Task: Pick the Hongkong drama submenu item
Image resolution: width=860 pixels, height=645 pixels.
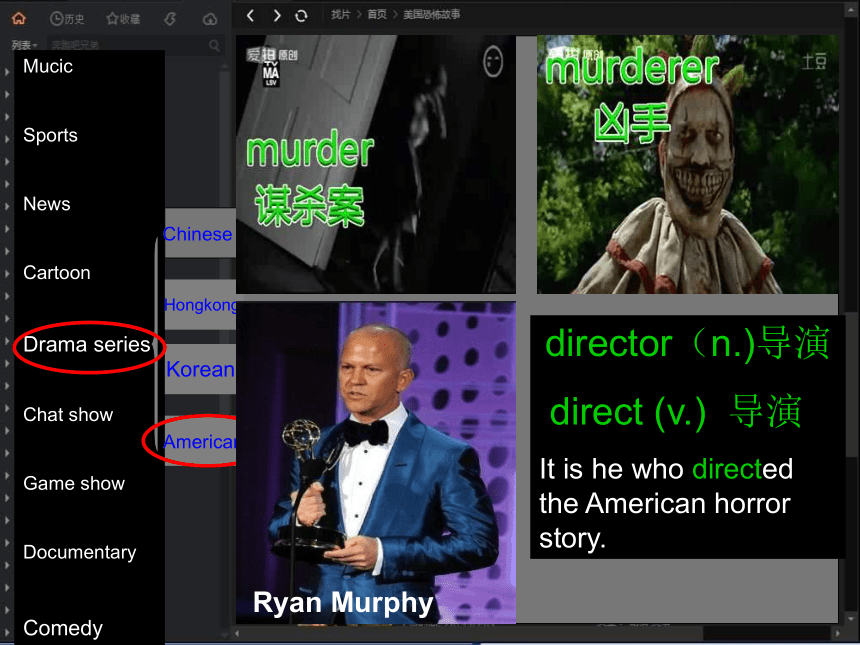Action: click(201, 305)
